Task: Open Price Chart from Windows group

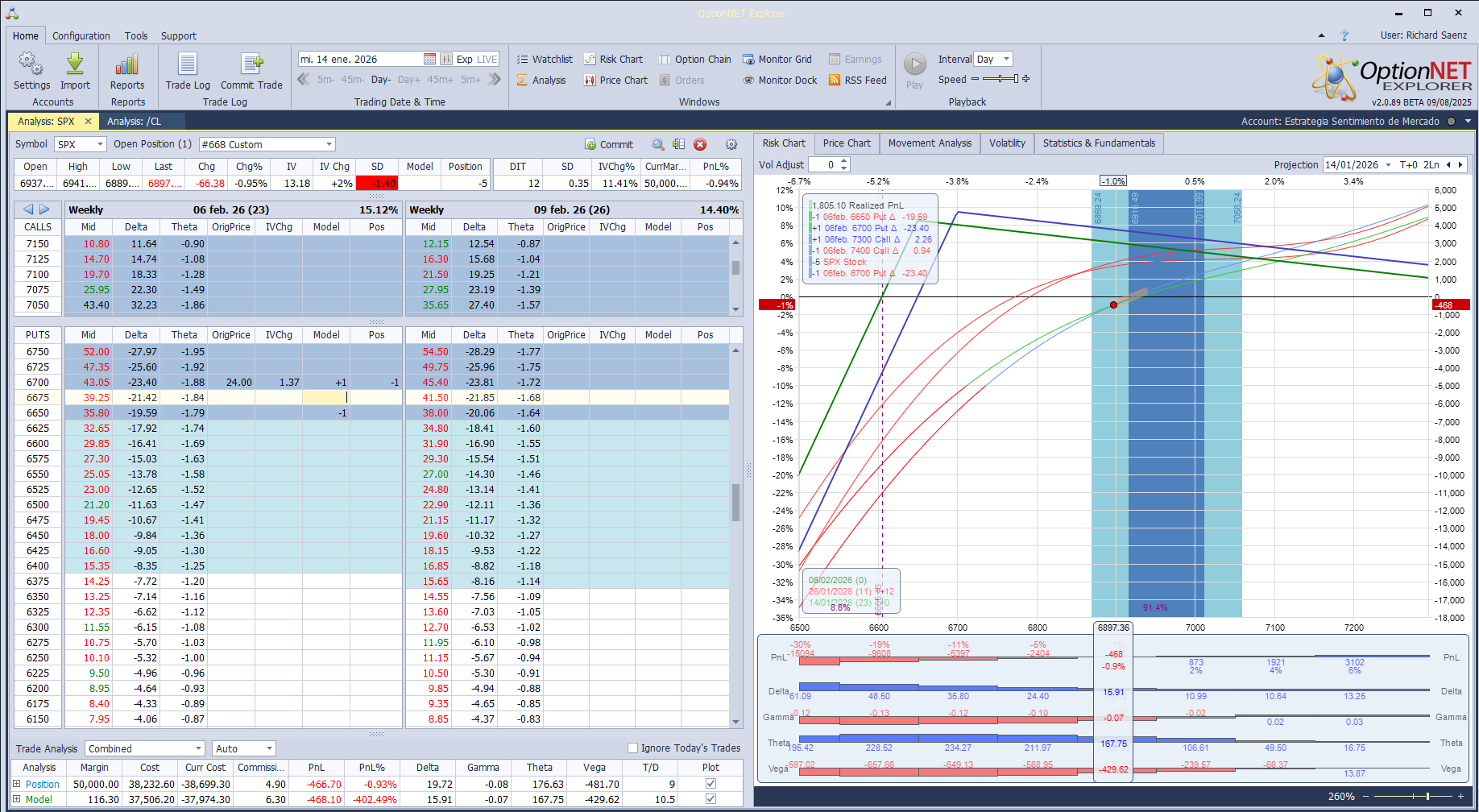Action: point(615,80)
